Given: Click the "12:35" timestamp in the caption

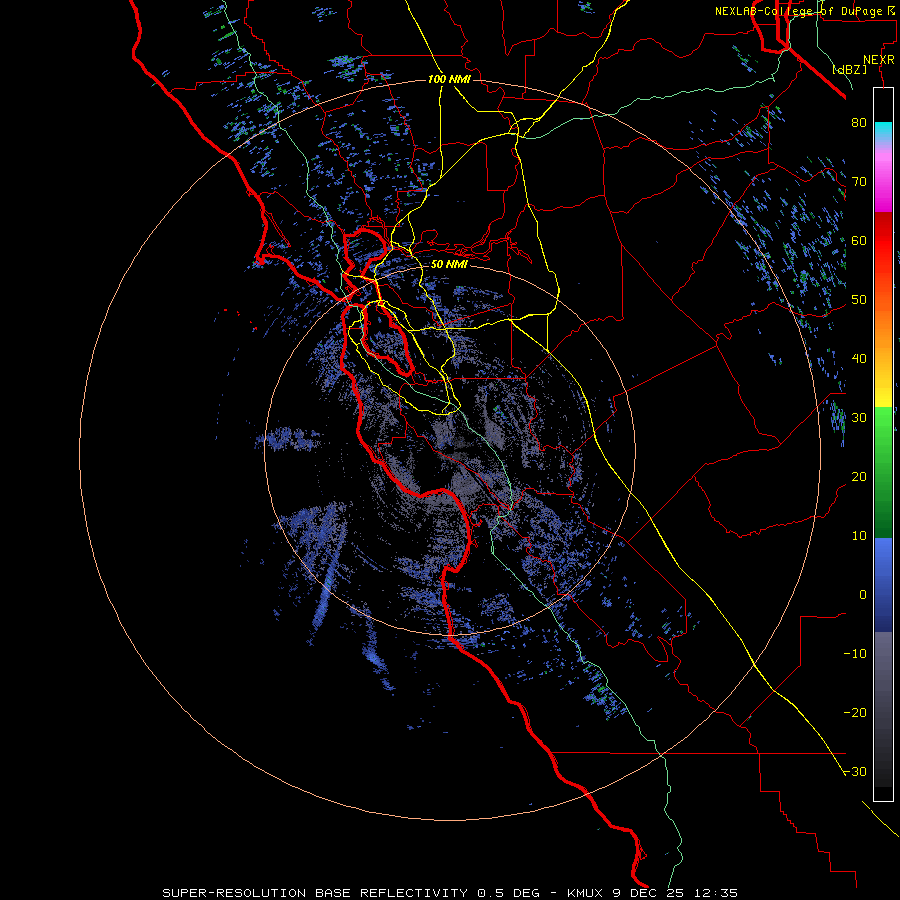Looking at the screenshot, I should point(716,893).
